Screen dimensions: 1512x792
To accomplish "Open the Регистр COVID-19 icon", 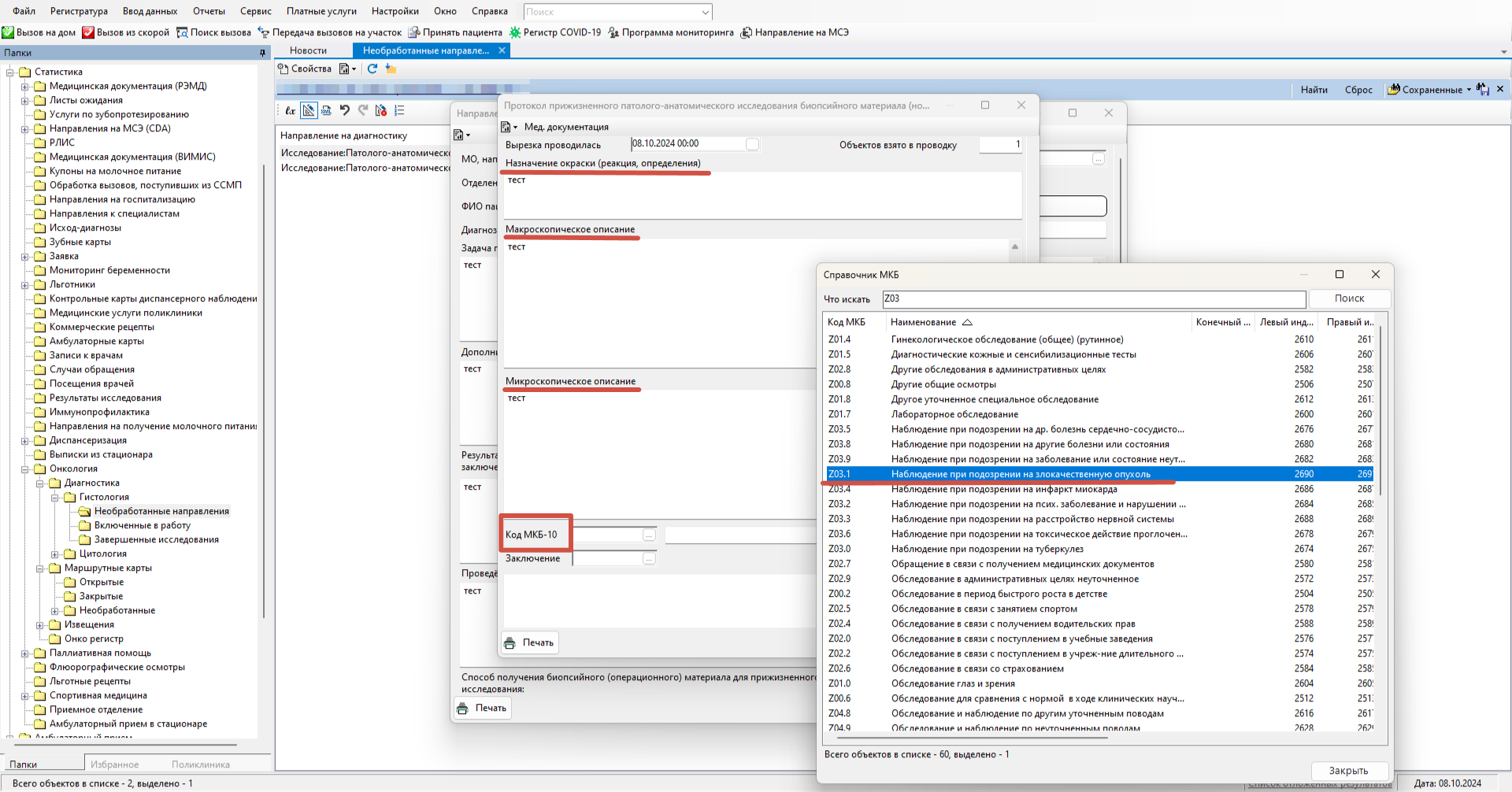I will [515, 32].
